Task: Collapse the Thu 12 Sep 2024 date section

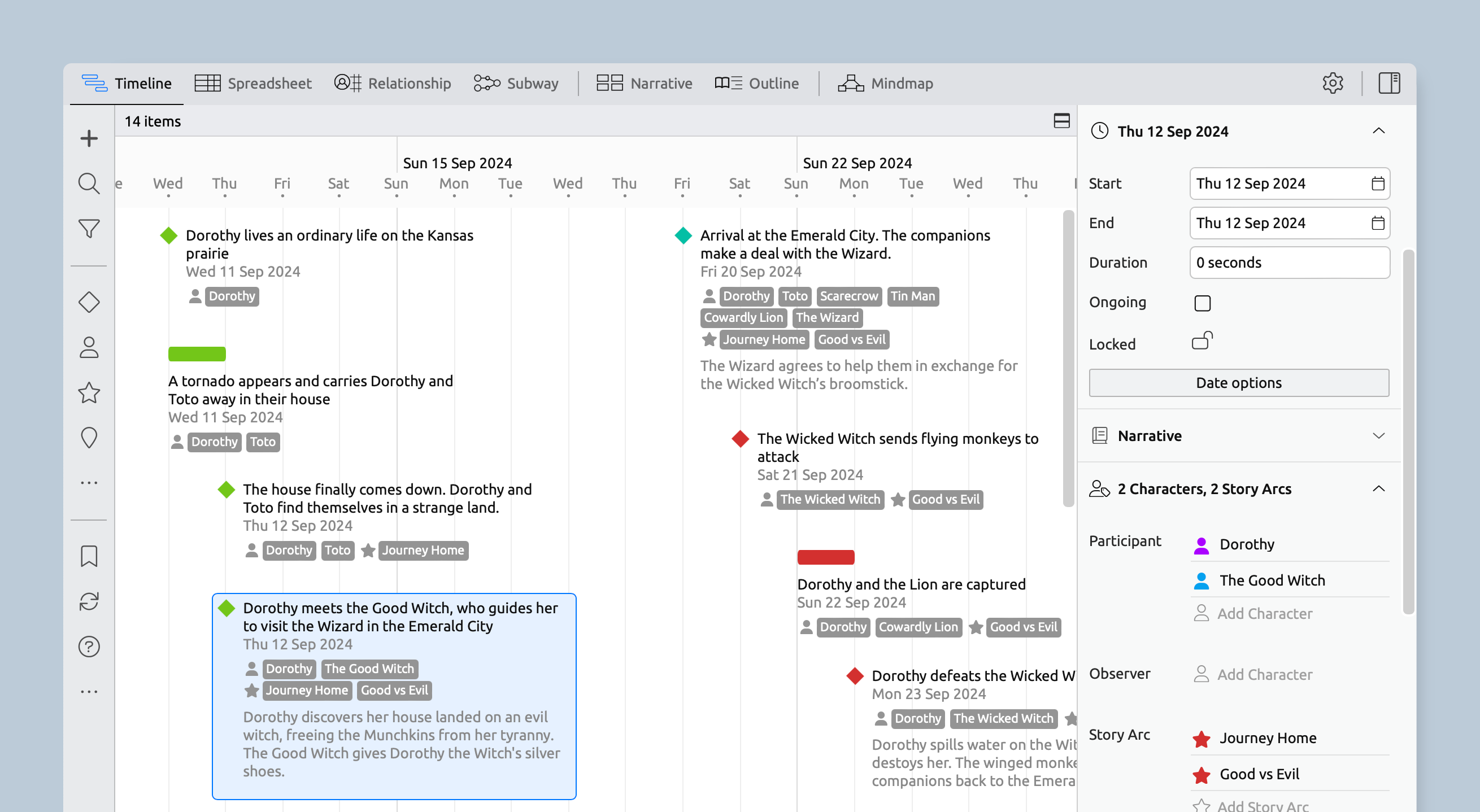Action: [1378, 131]
